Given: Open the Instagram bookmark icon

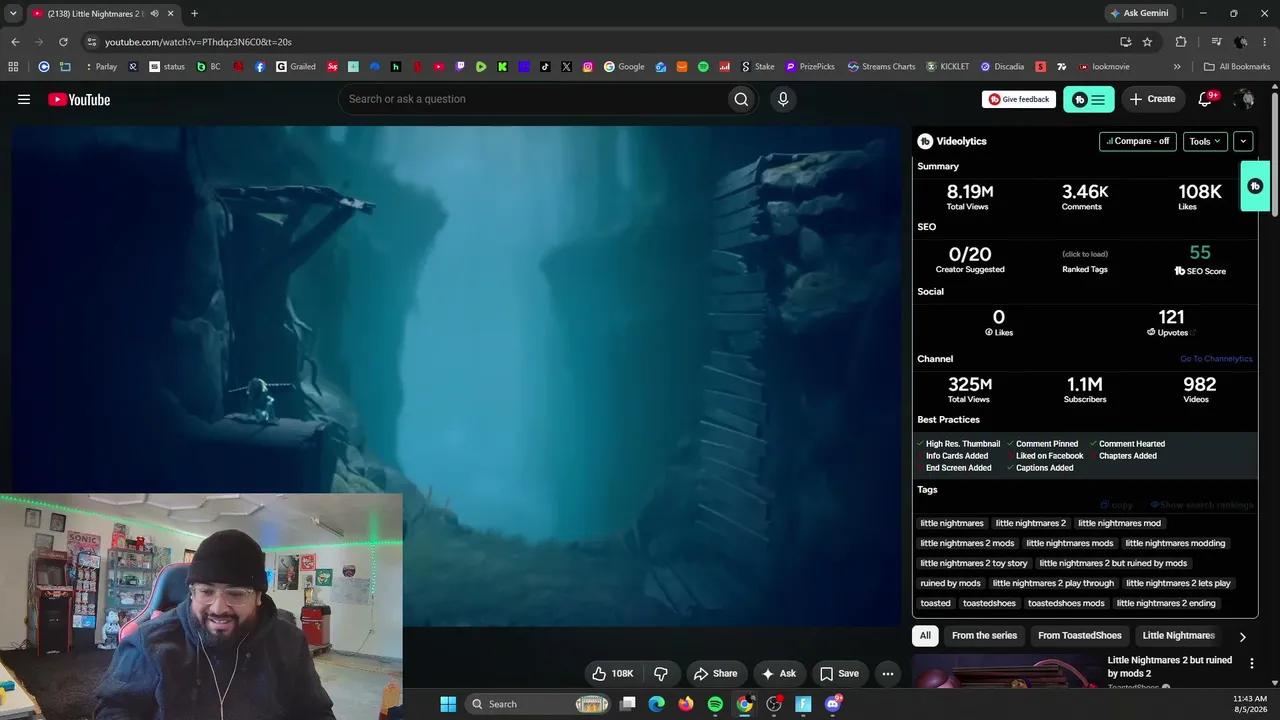Looking at the screenshot, I should (x=588, y=67).
